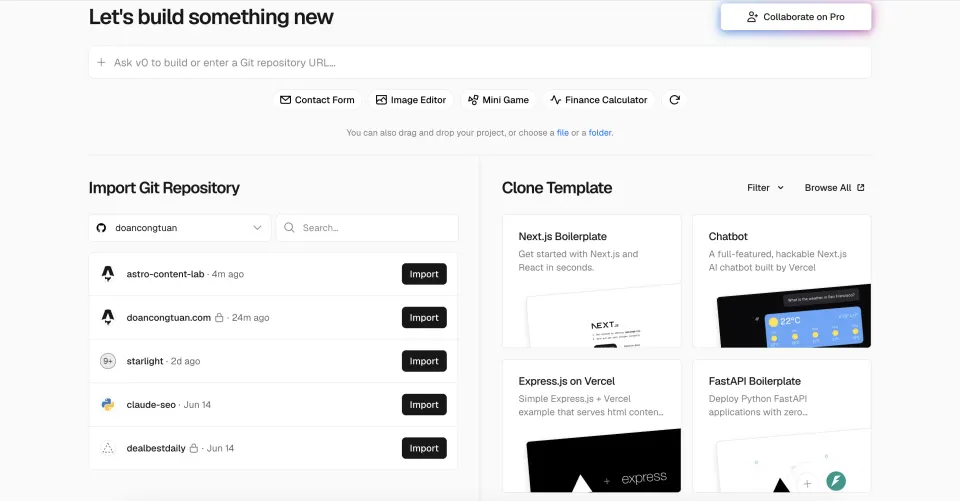Click the refresh suggestions icon
The width and height of the screenshot is (960, 501).
coord(674,100)
